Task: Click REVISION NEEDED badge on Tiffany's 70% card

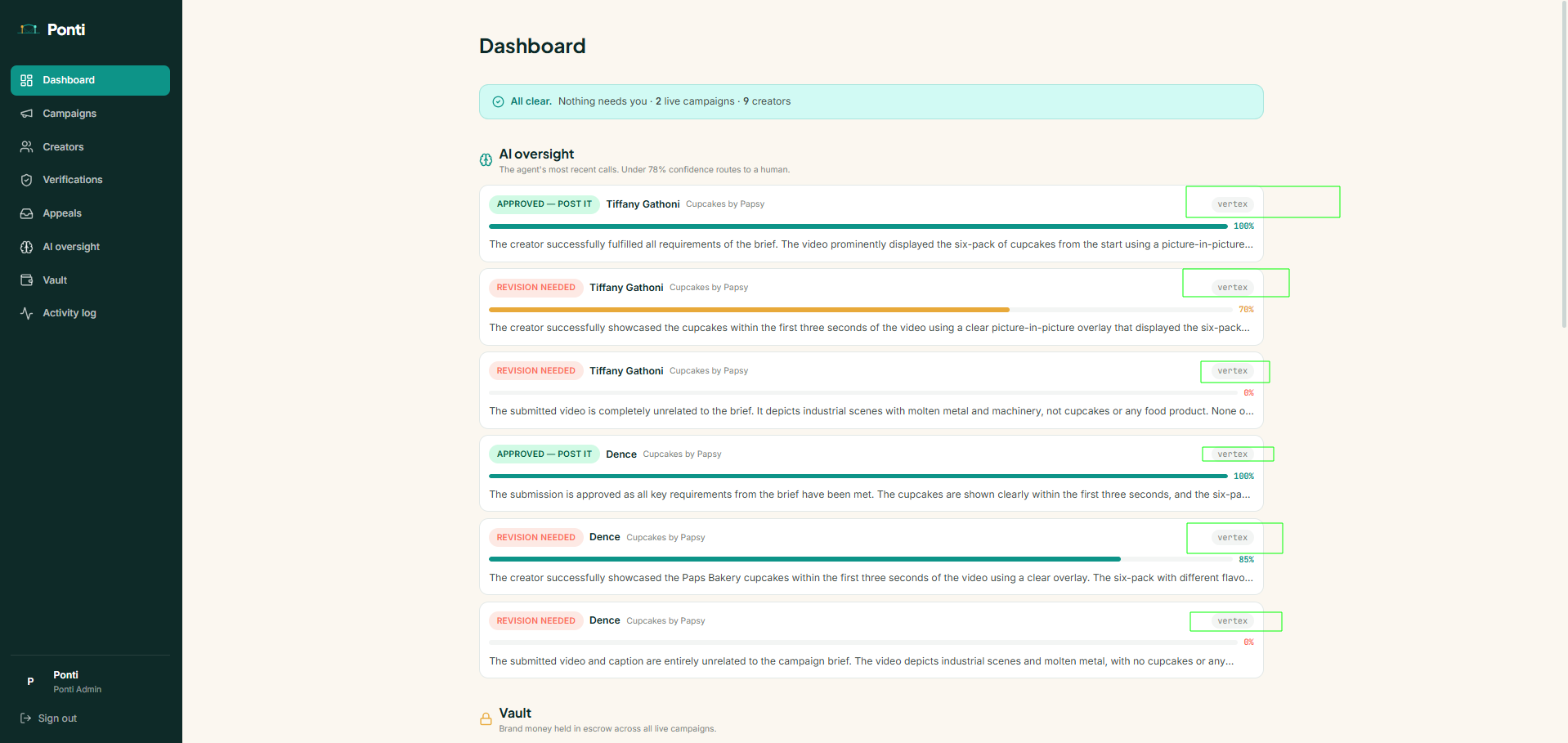Action: pos(536,288)
